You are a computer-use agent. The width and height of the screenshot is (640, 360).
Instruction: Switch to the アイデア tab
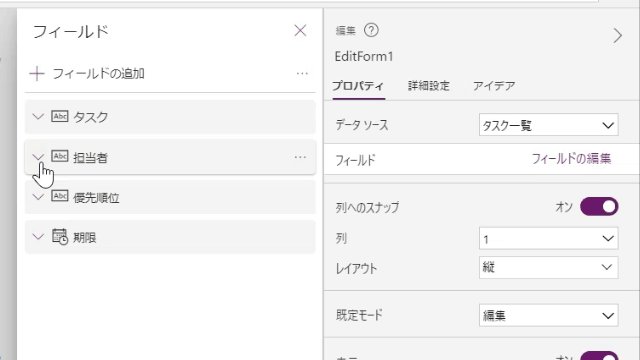(x=494, y=86)
